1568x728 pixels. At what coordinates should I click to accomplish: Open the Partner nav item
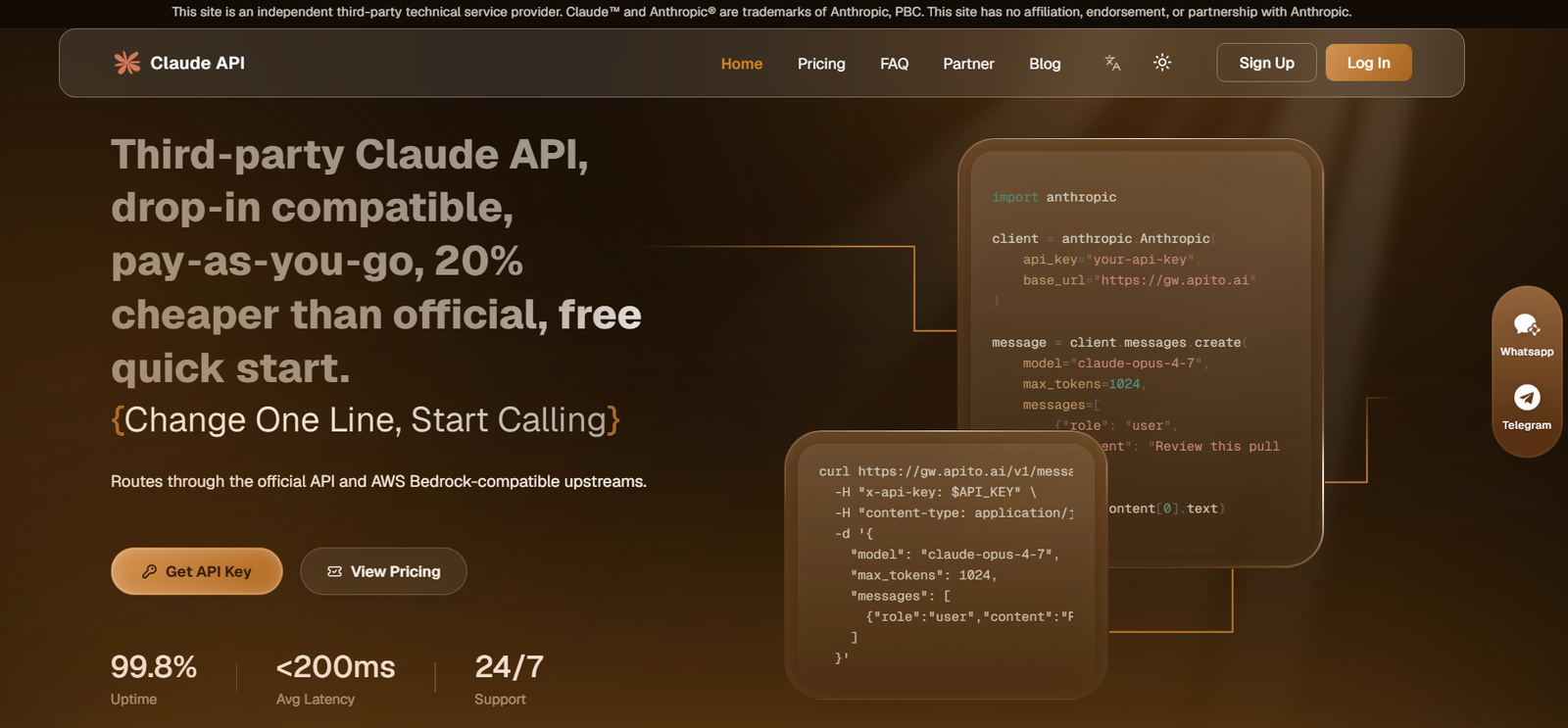[x=968, y=64]
